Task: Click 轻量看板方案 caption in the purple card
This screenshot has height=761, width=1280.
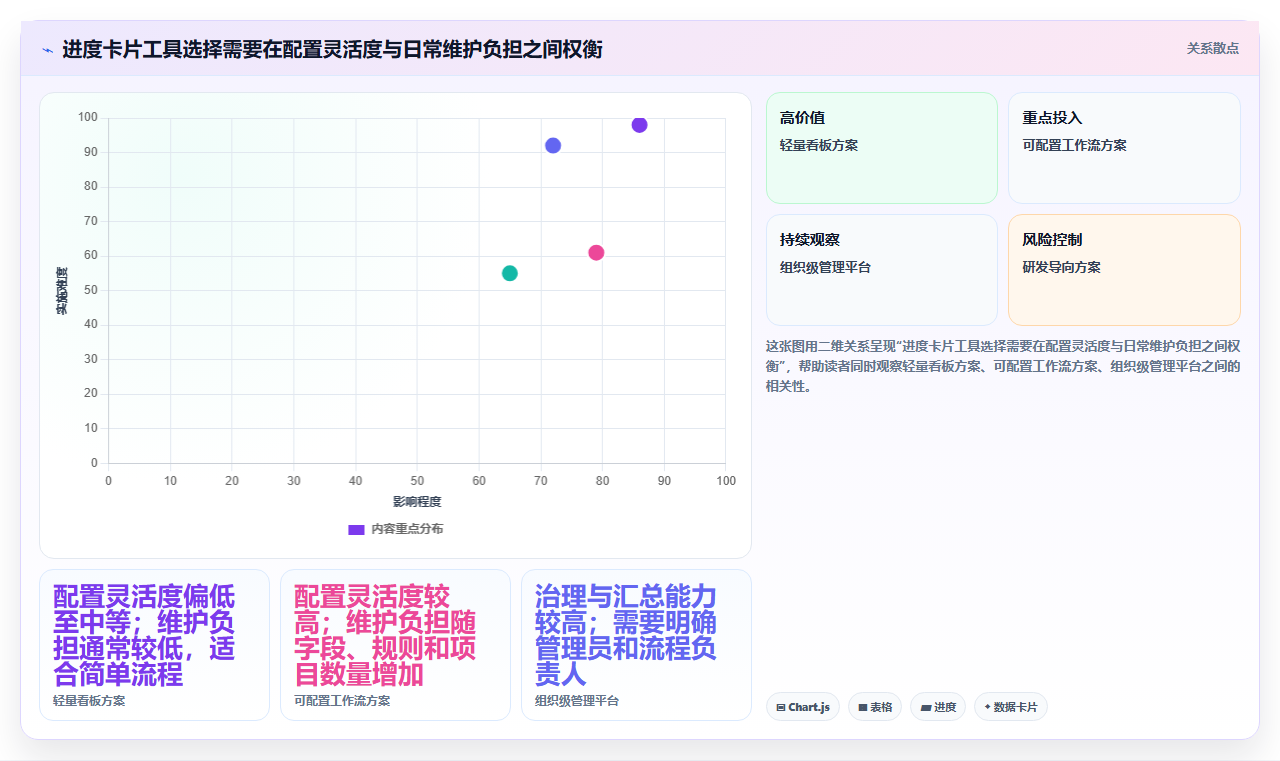Action: click(x=89, y=701)
